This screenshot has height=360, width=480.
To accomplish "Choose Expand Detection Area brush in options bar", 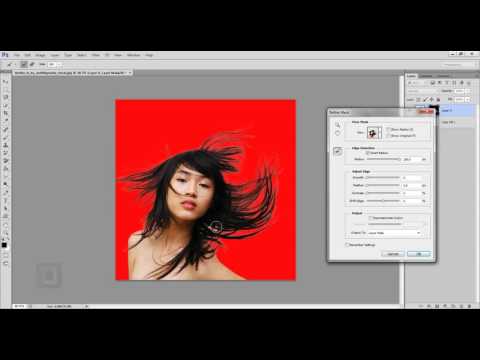I will coord(24,64).
